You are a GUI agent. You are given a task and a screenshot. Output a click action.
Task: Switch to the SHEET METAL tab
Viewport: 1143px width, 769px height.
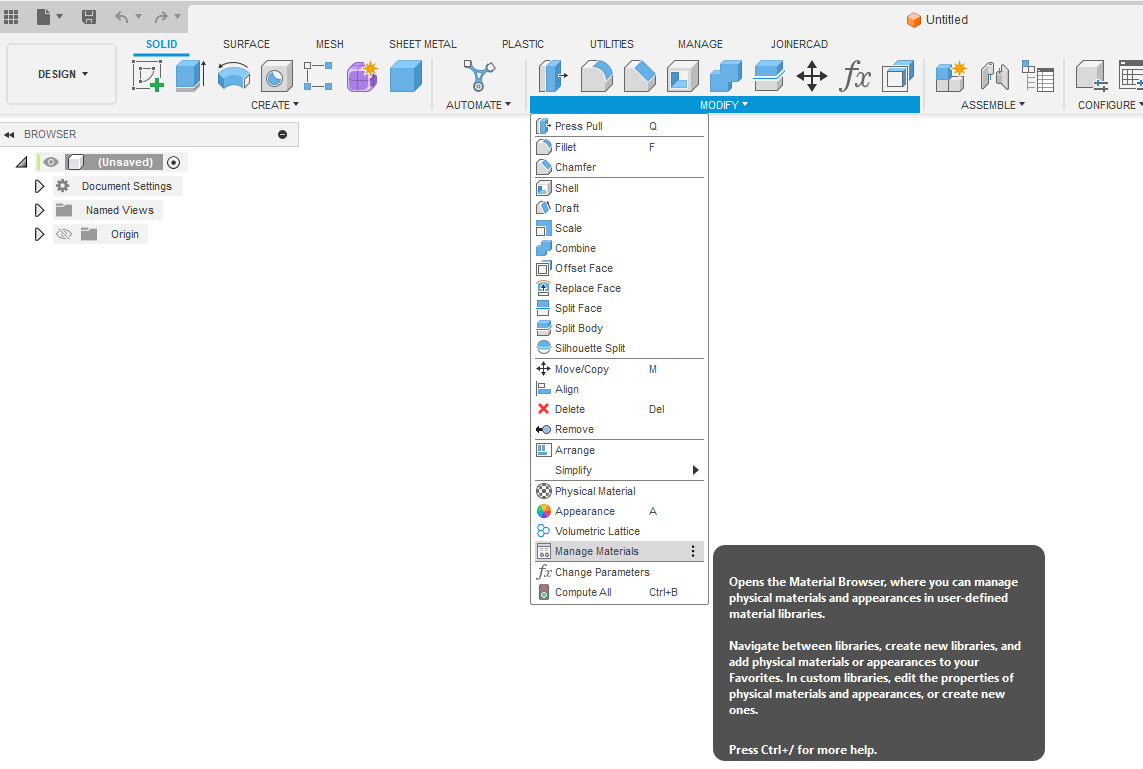(x=423, y=44)
